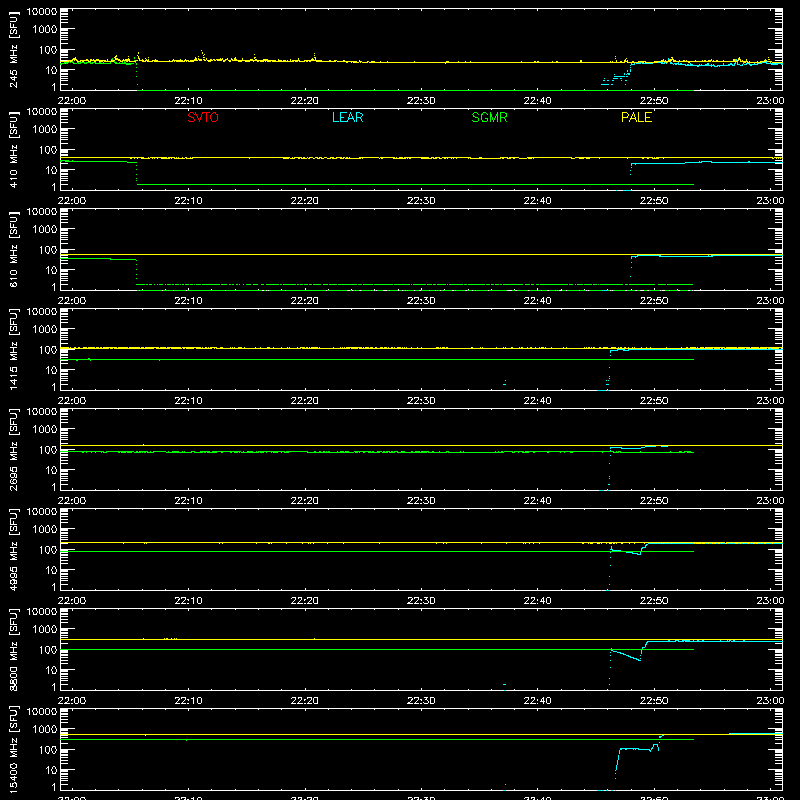Click the 22:30 tick label of the 1415 MHz panel
The width and height of the screenshot is (800, 800).
tap(421, 401)
